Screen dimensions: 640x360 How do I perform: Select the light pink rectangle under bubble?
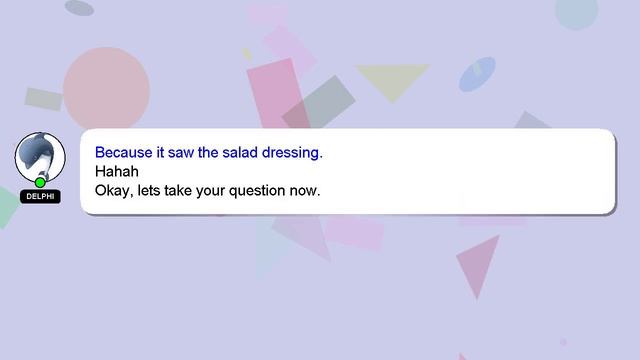(354, 233)
